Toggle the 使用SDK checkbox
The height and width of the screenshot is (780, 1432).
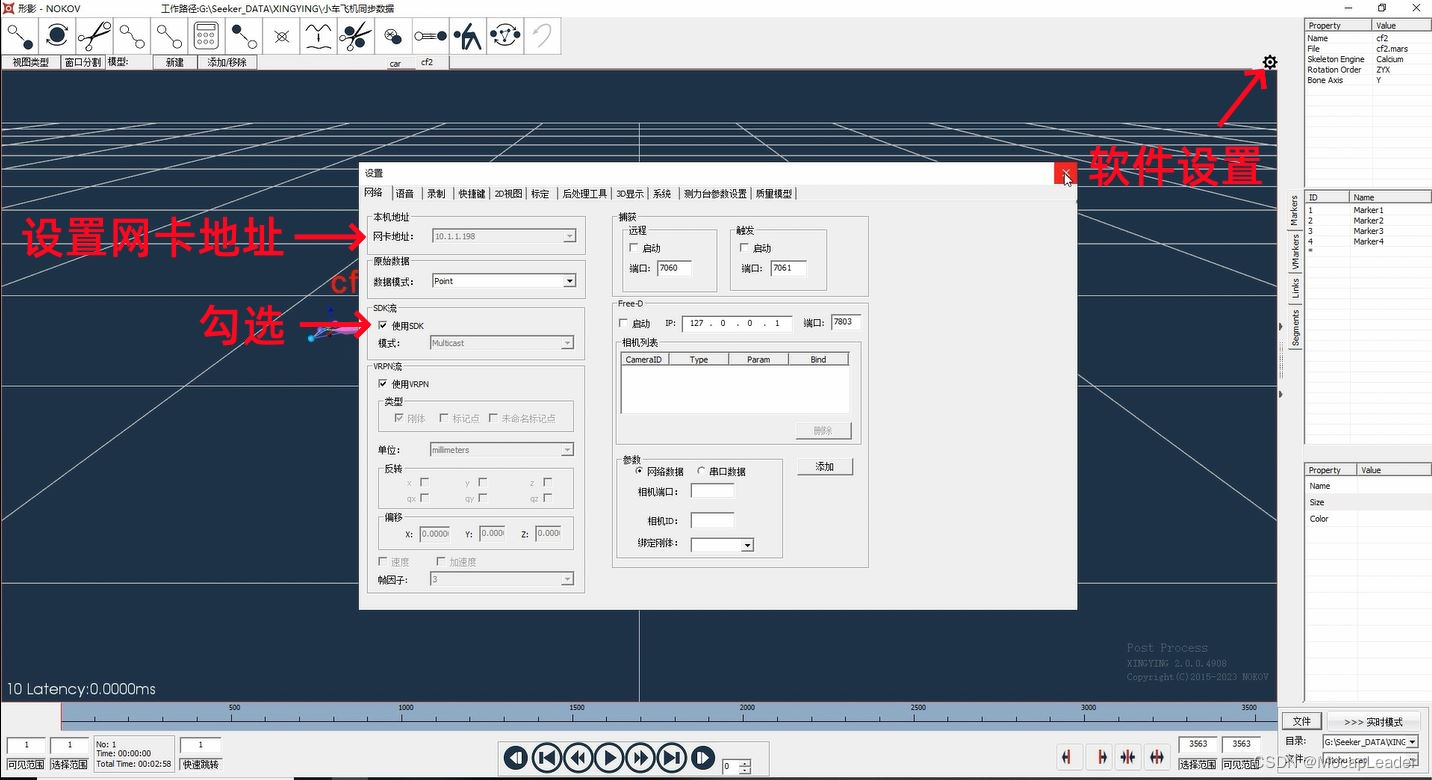(x=383, y=326)
